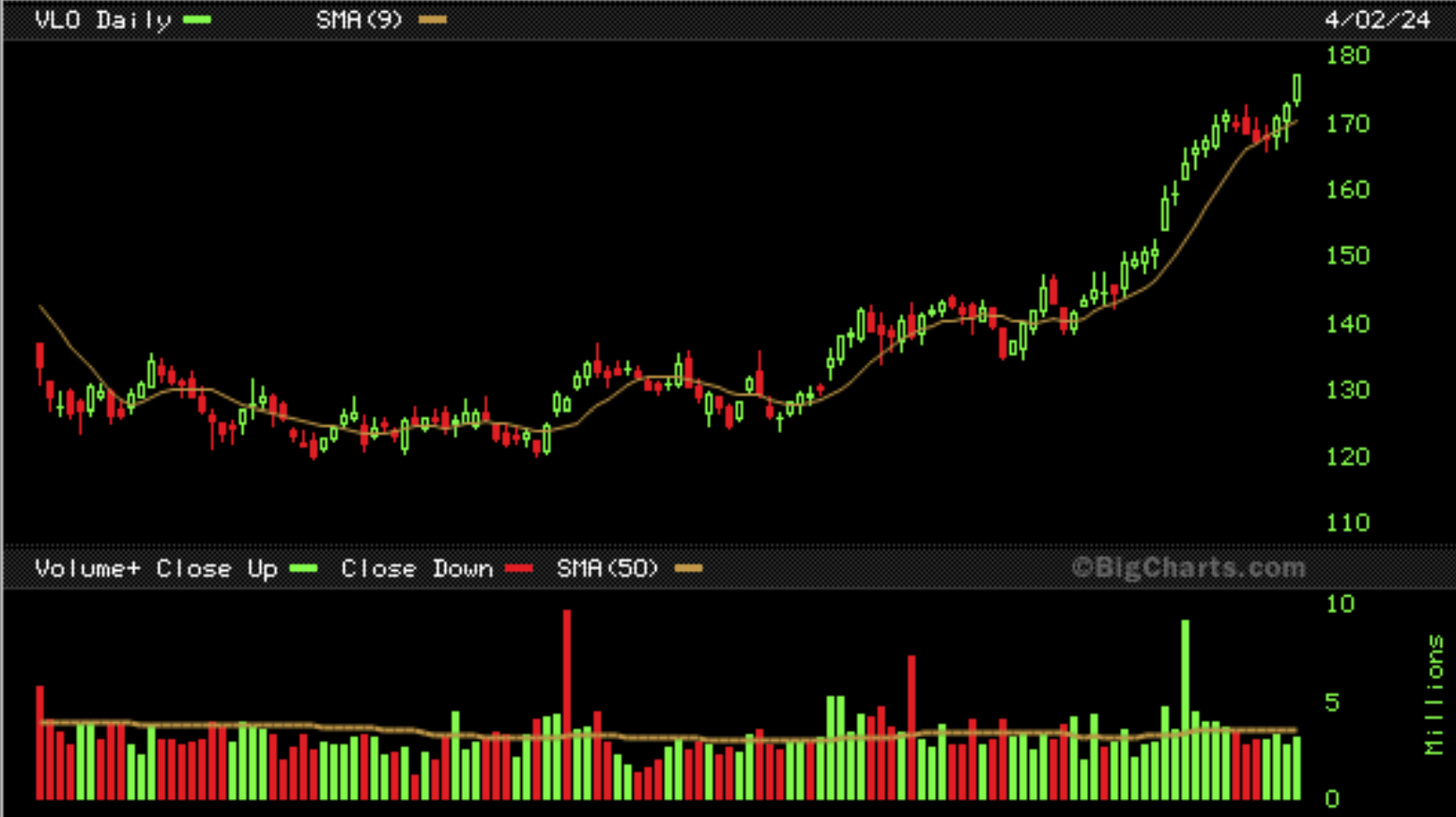
Task: Click the tallest red volume bar
Action: pyautogui.click(x=567, y=704)
